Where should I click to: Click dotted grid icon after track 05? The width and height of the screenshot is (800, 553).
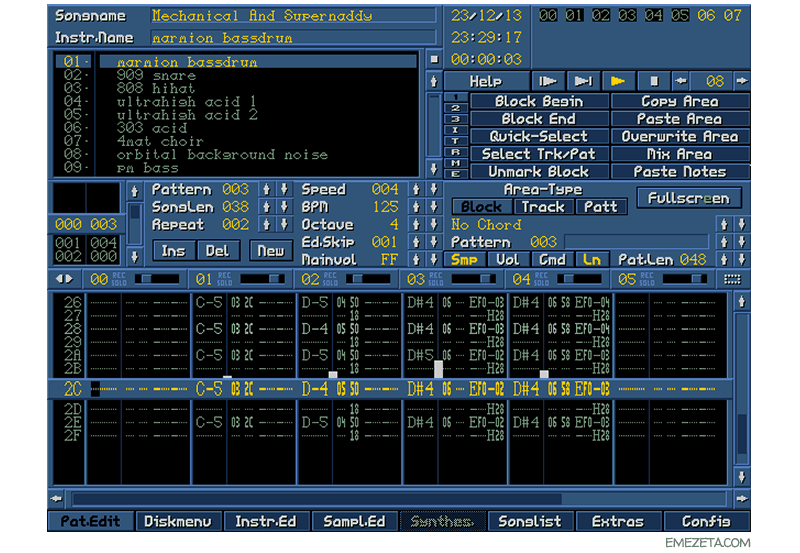click(x=732, y=279)
